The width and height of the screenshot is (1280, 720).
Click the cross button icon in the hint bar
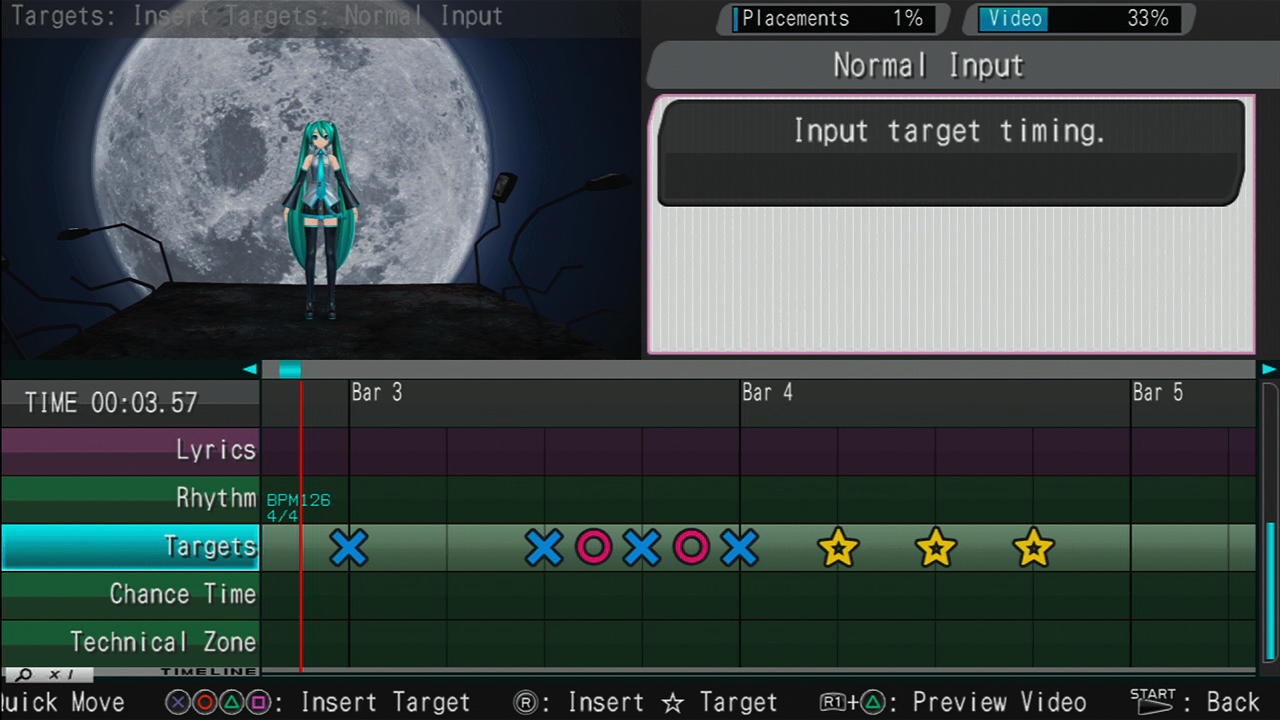click(x=178, y=703)
